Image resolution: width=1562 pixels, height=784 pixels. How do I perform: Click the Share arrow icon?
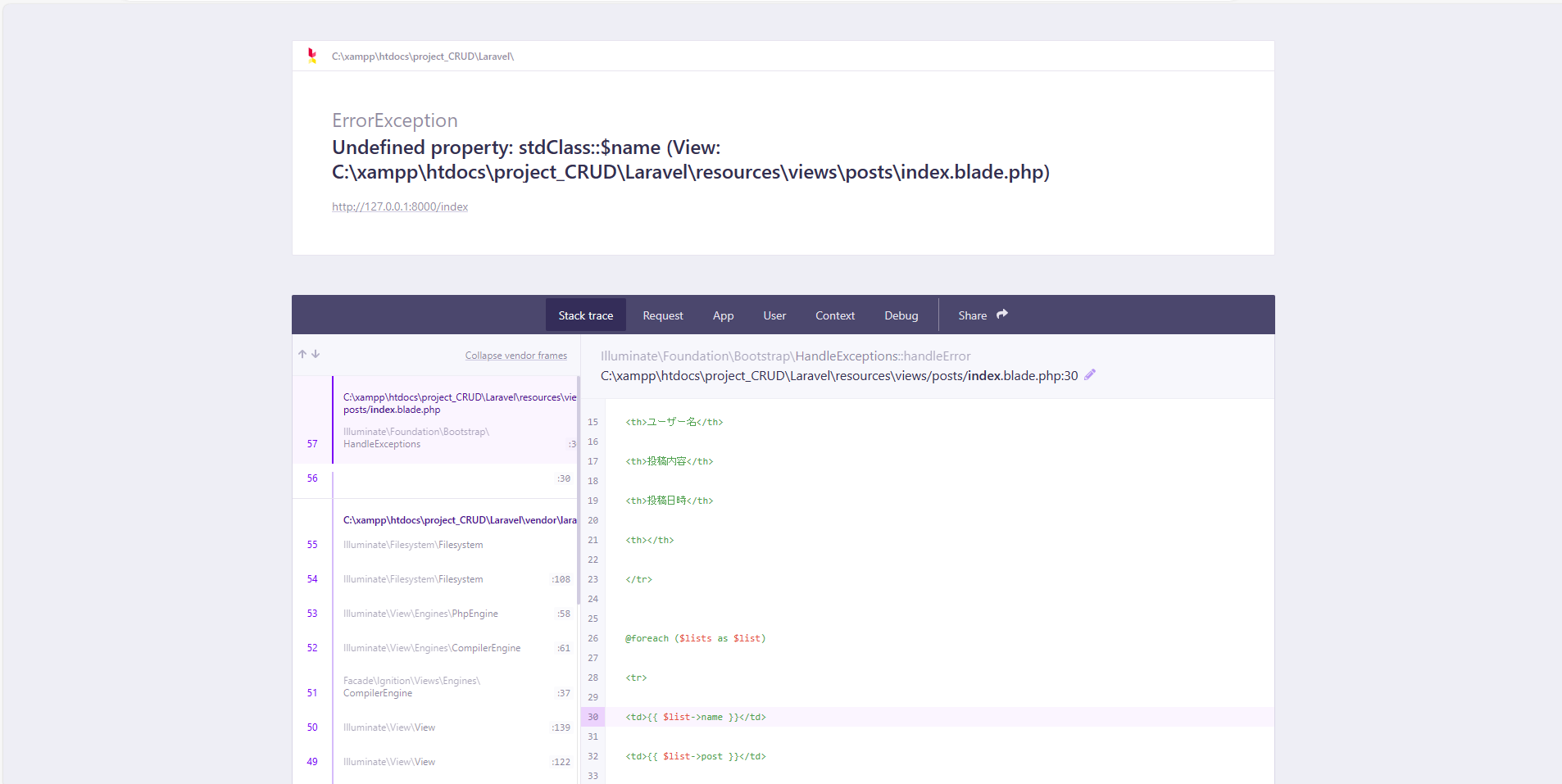pos(1001,315)
